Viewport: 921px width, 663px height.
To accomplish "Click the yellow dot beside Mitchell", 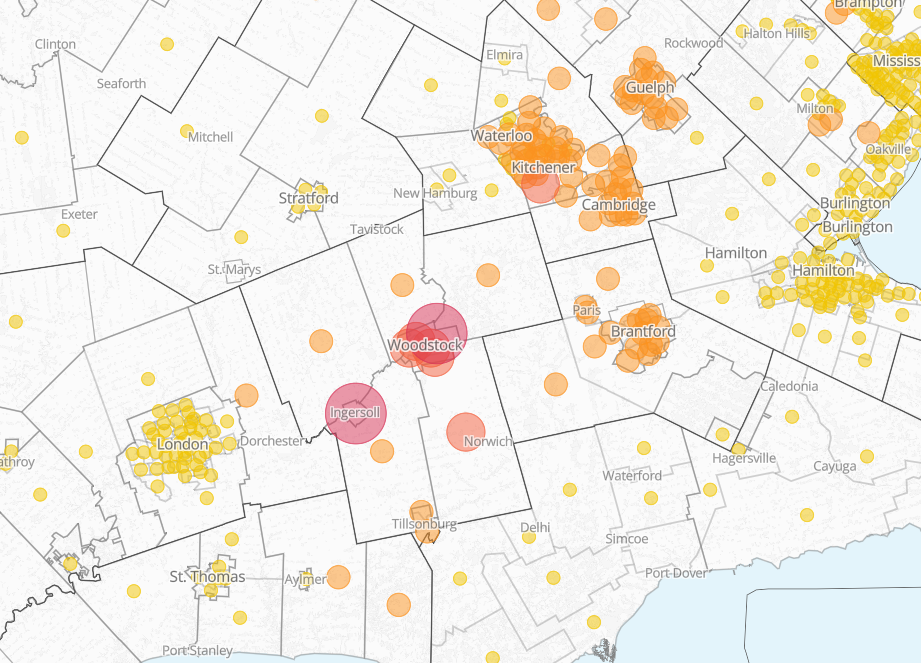I will (187, 131).
